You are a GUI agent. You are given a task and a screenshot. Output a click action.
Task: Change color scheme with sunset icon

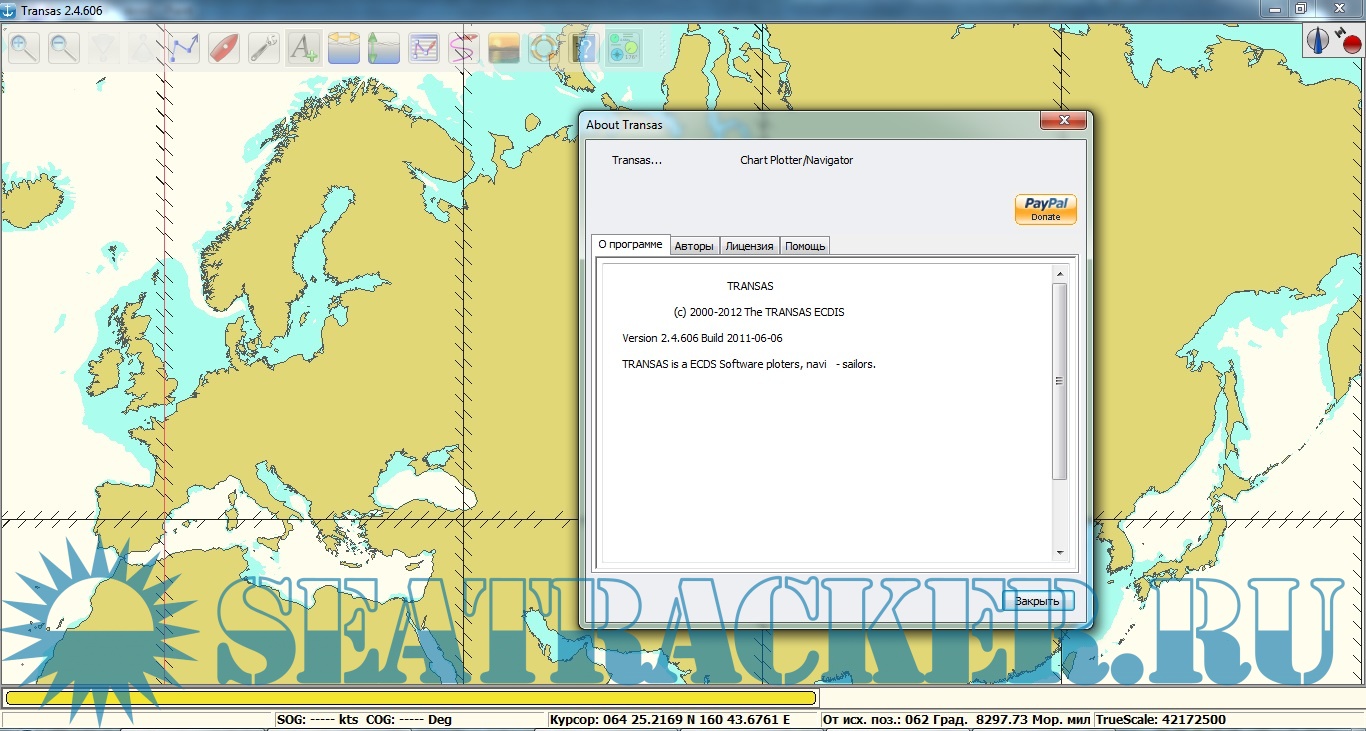(504, 47)
